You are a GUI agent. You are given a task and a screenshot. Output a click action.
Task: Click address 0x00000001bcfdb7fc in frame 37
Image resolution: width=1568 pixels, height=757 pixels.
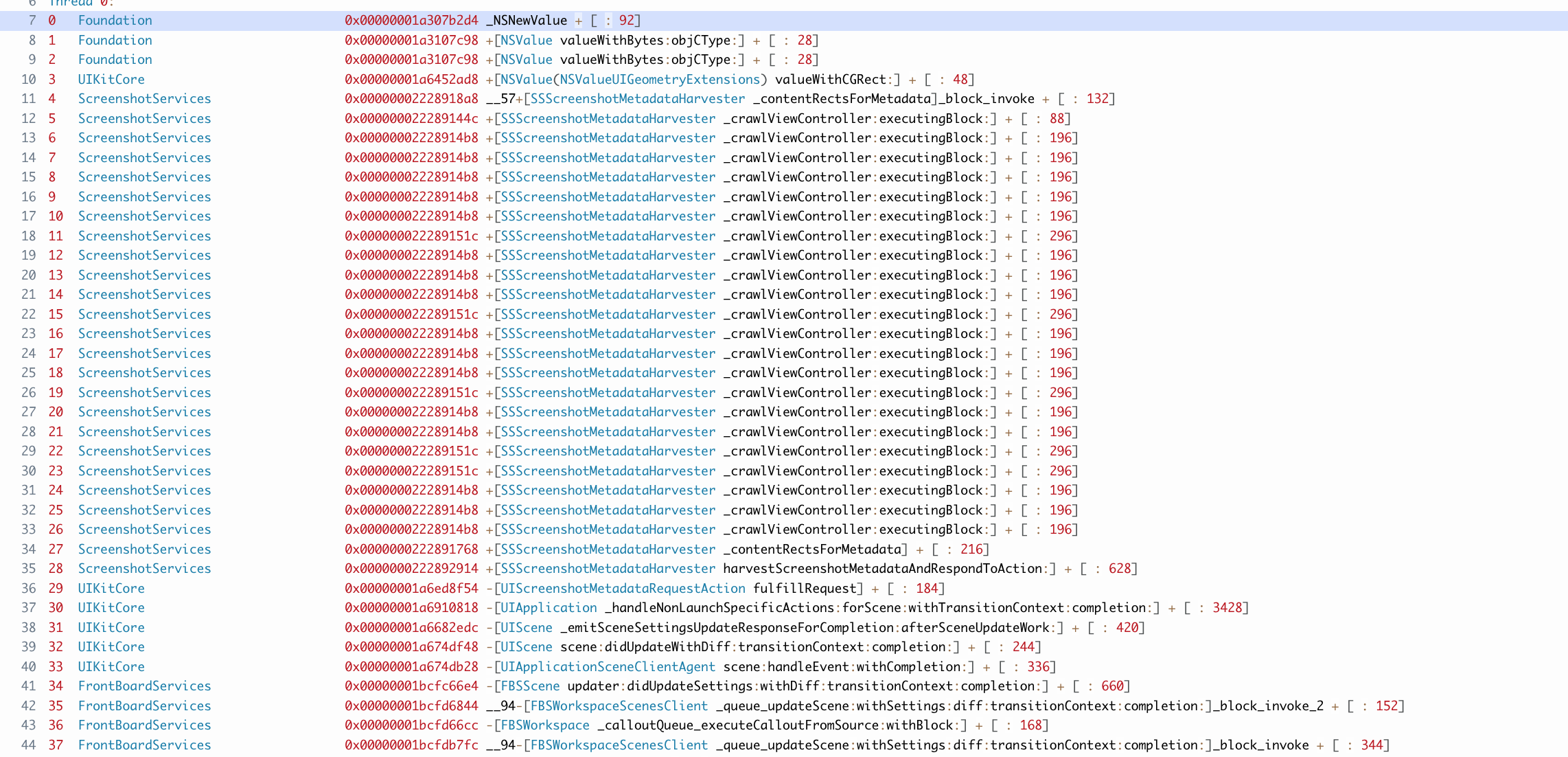pos(411,745)
